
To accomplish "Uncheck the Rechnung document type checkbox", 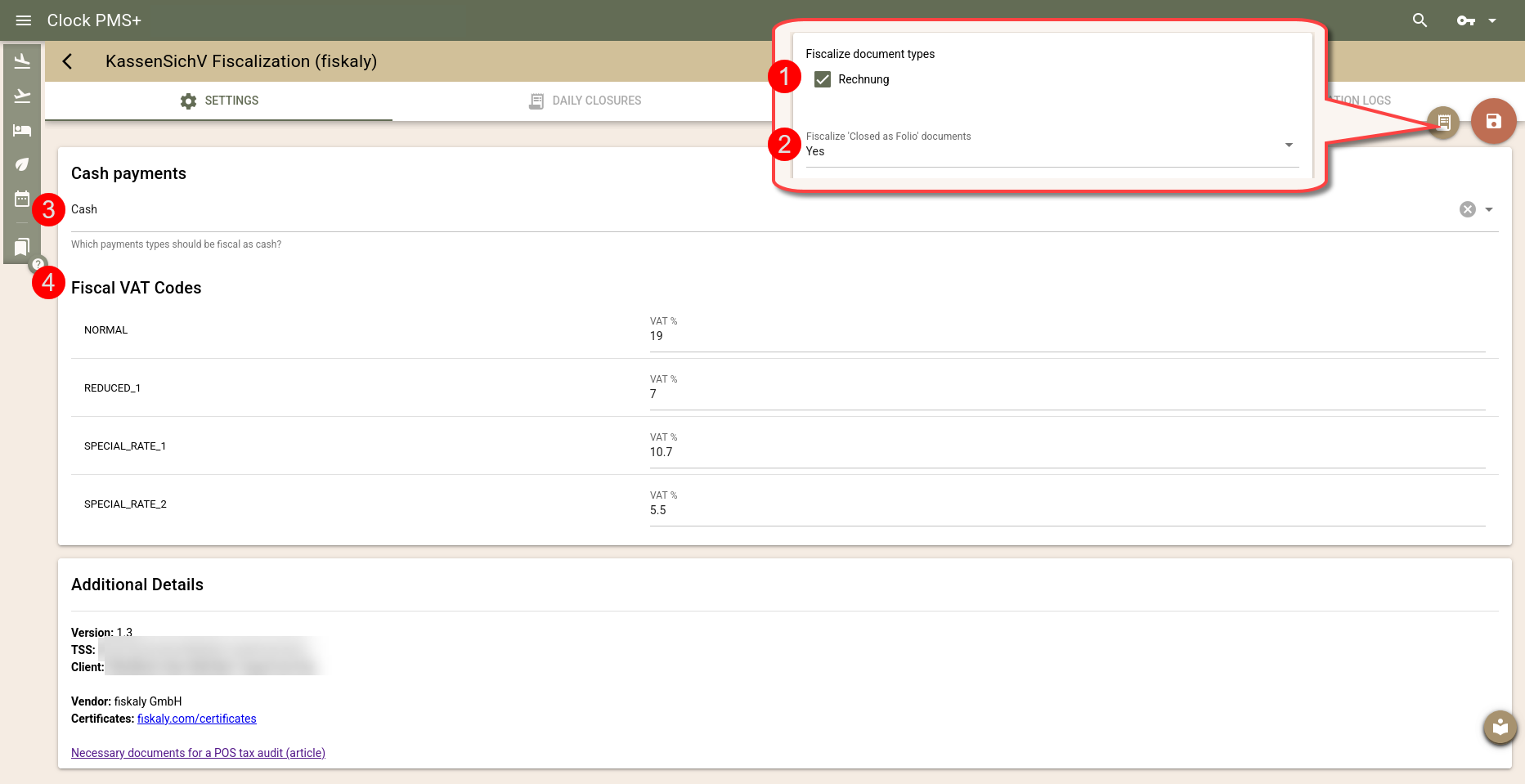I will coord(823,79).
